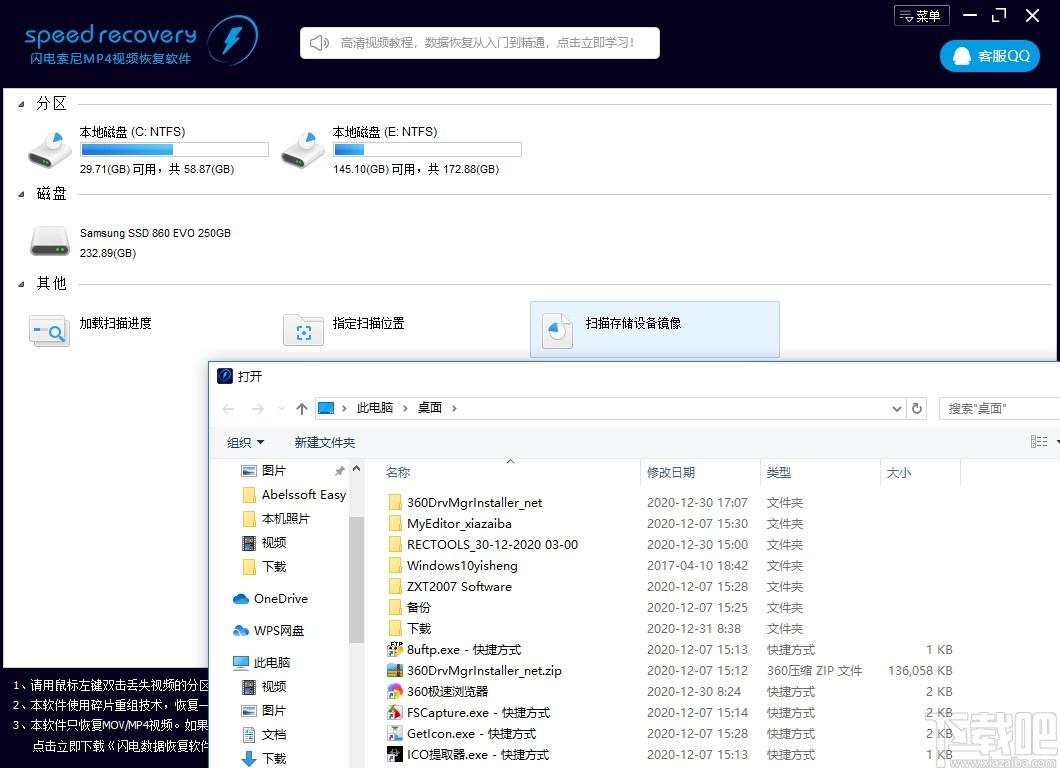Select local disk C: NTFS drive icon
Viewport: 1060px width, 768px height.
coord(49,150)
